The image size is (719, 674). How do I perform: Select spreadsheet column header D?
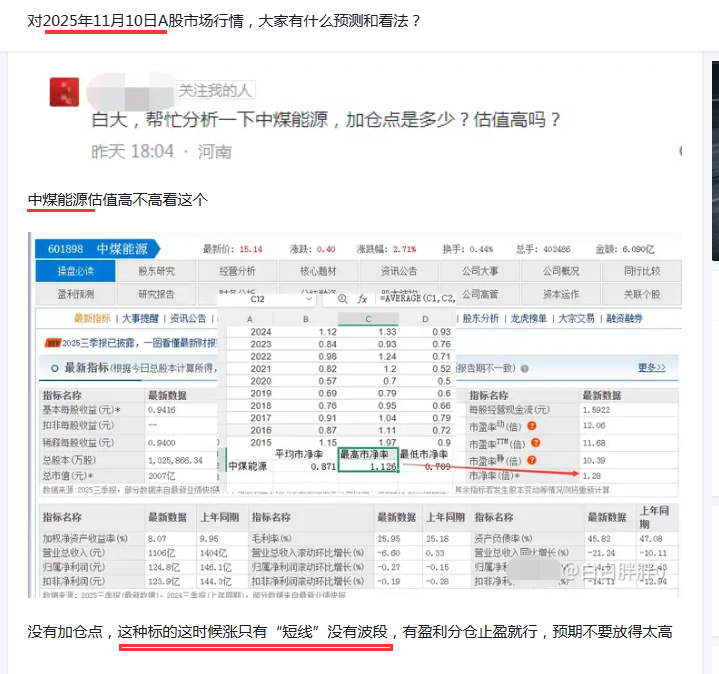click(426, 319)
